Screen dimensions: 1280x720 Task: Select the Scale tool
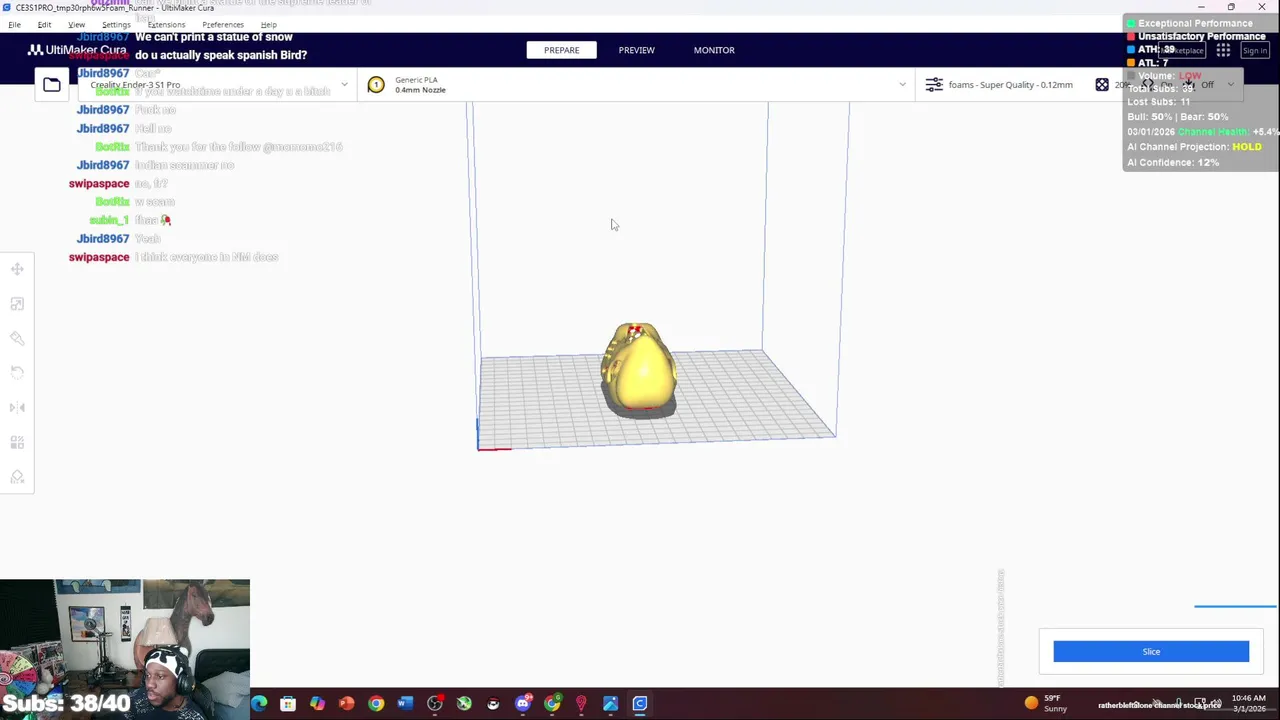pyautogui.click(x=17, y=304)
